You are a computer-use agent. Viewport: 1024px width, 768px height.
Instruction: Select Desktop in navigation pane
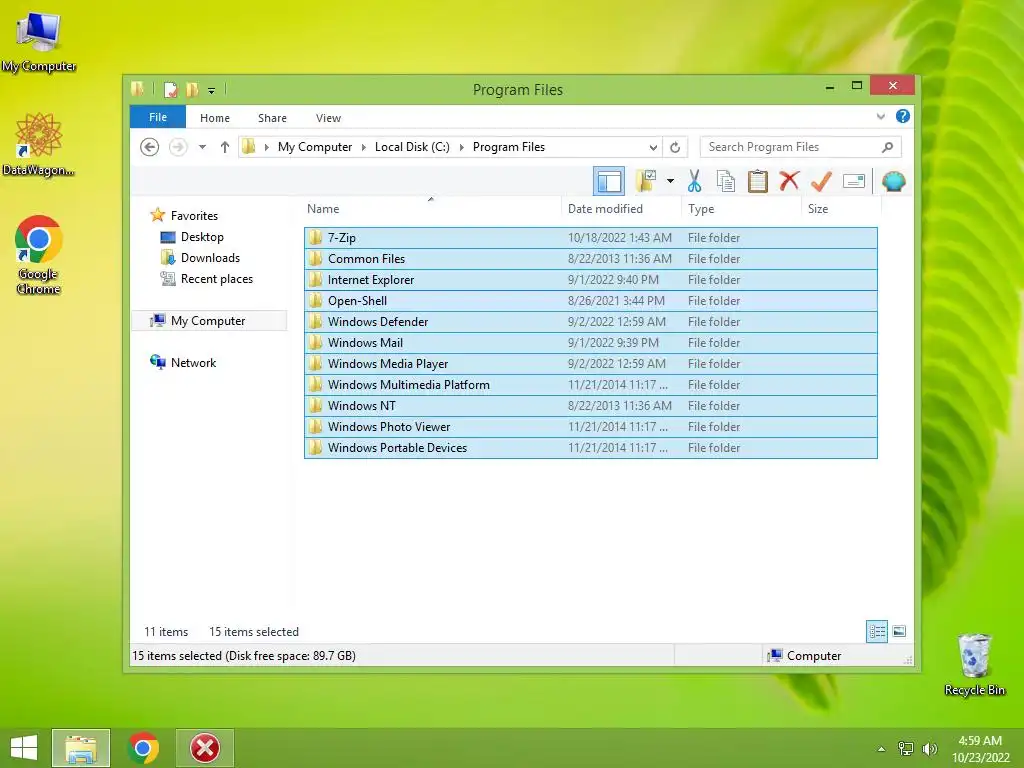point(202,236)
